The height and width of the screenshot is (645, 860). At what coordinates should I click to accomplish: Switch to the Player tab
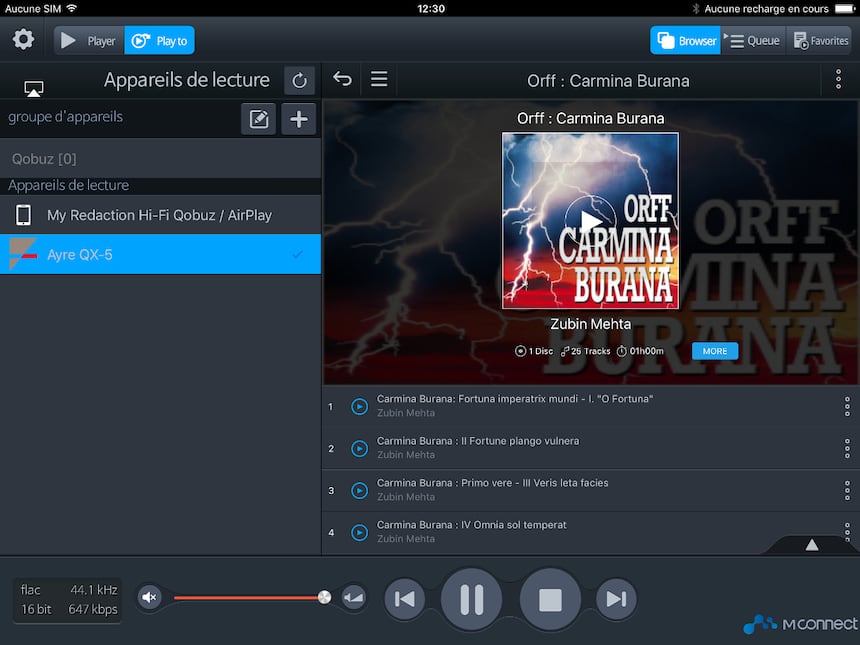click(89, 41)
